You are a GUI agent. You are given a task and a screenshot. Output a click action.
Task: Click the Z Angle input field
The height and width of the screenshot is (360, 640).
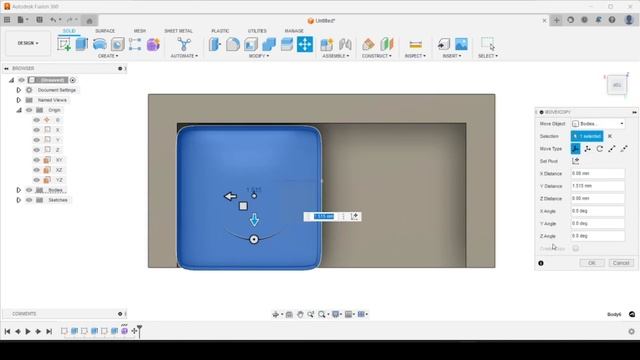[x=598, y=236]
